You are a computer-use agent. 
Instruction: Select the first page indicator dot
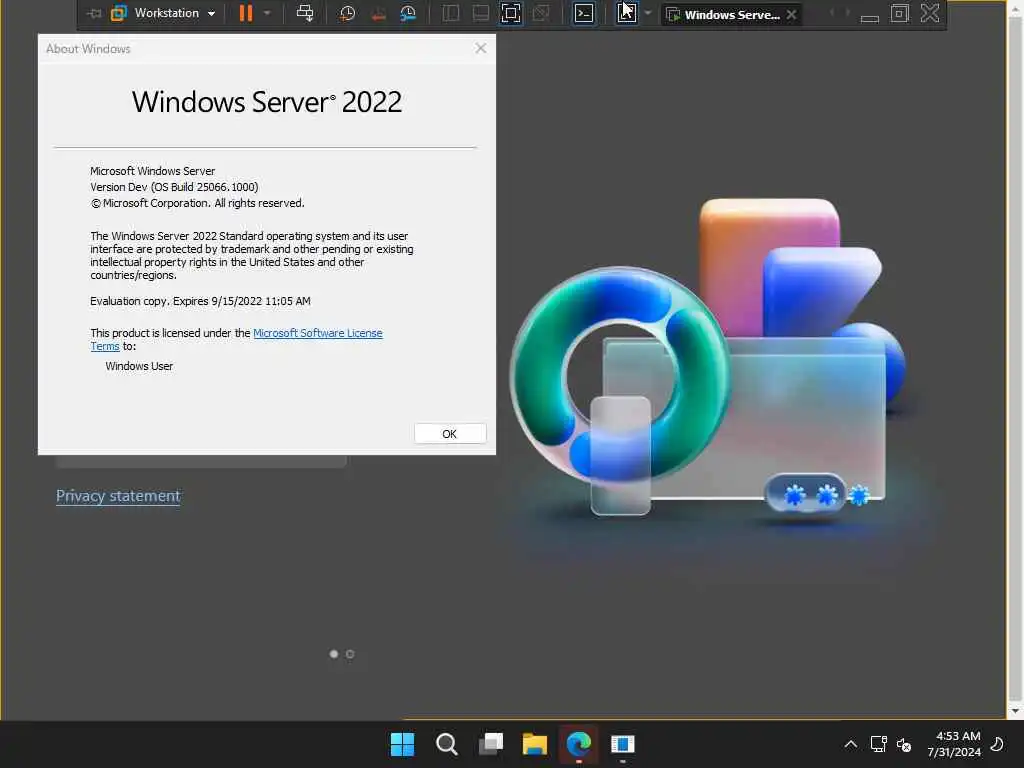(x=334, y=654)
